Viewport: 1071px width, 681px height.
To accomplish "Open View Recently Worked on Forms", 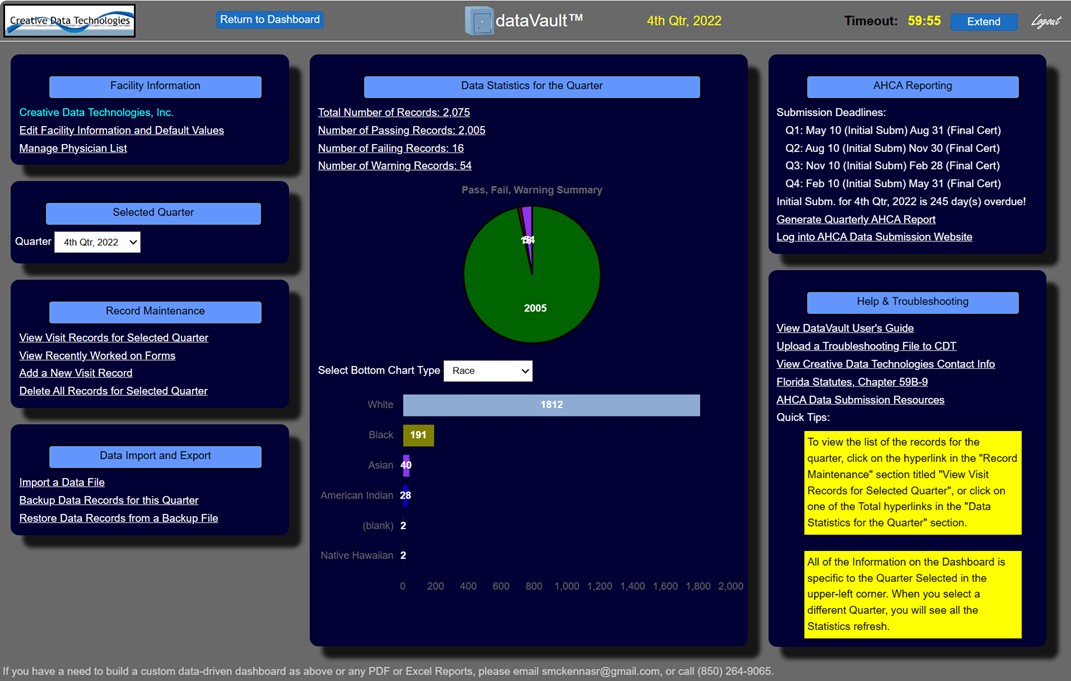I will tap(97, 356).
